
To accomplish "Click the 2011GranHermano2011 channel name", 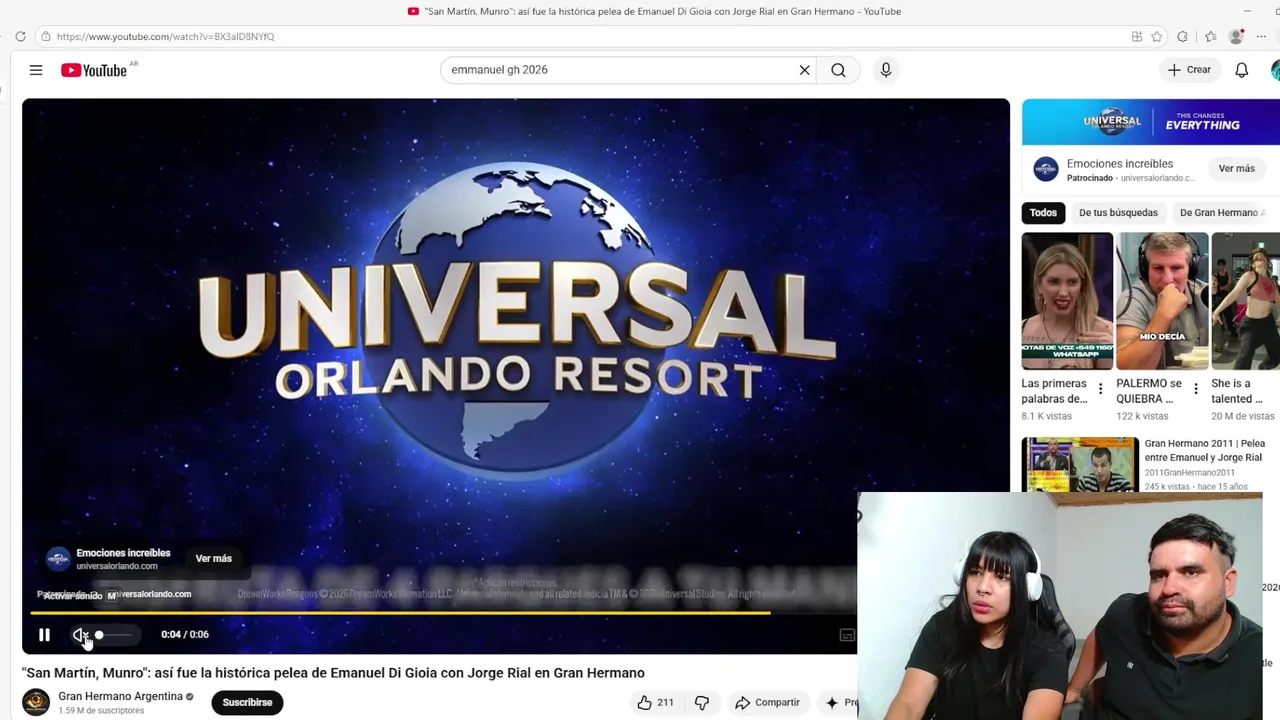I will click(1189, 473).
